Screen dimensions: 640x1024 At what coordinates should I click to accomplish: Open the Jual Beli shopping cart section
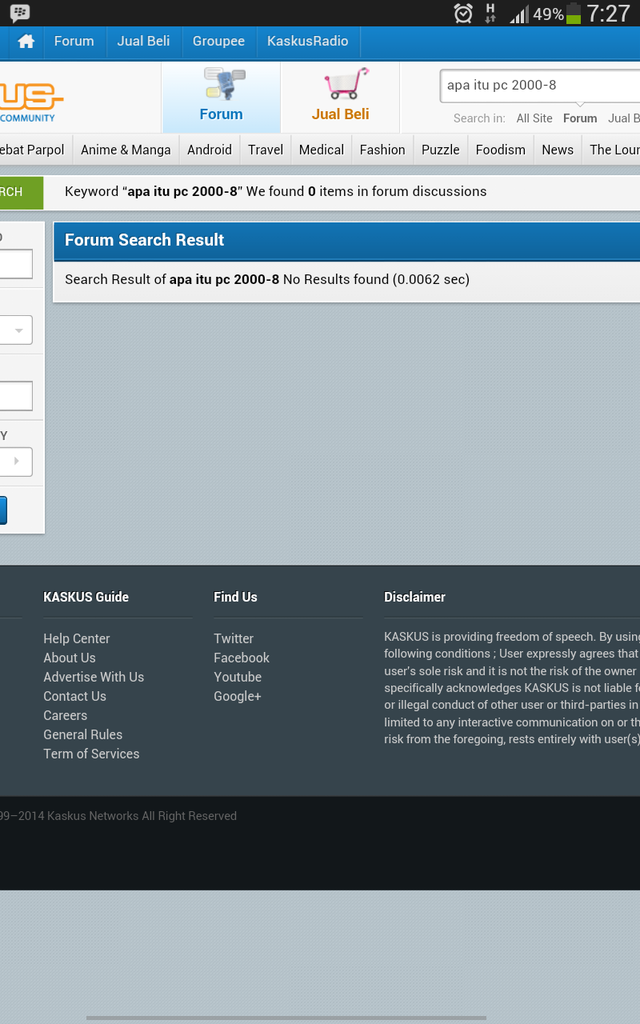[x=340, y=96]
